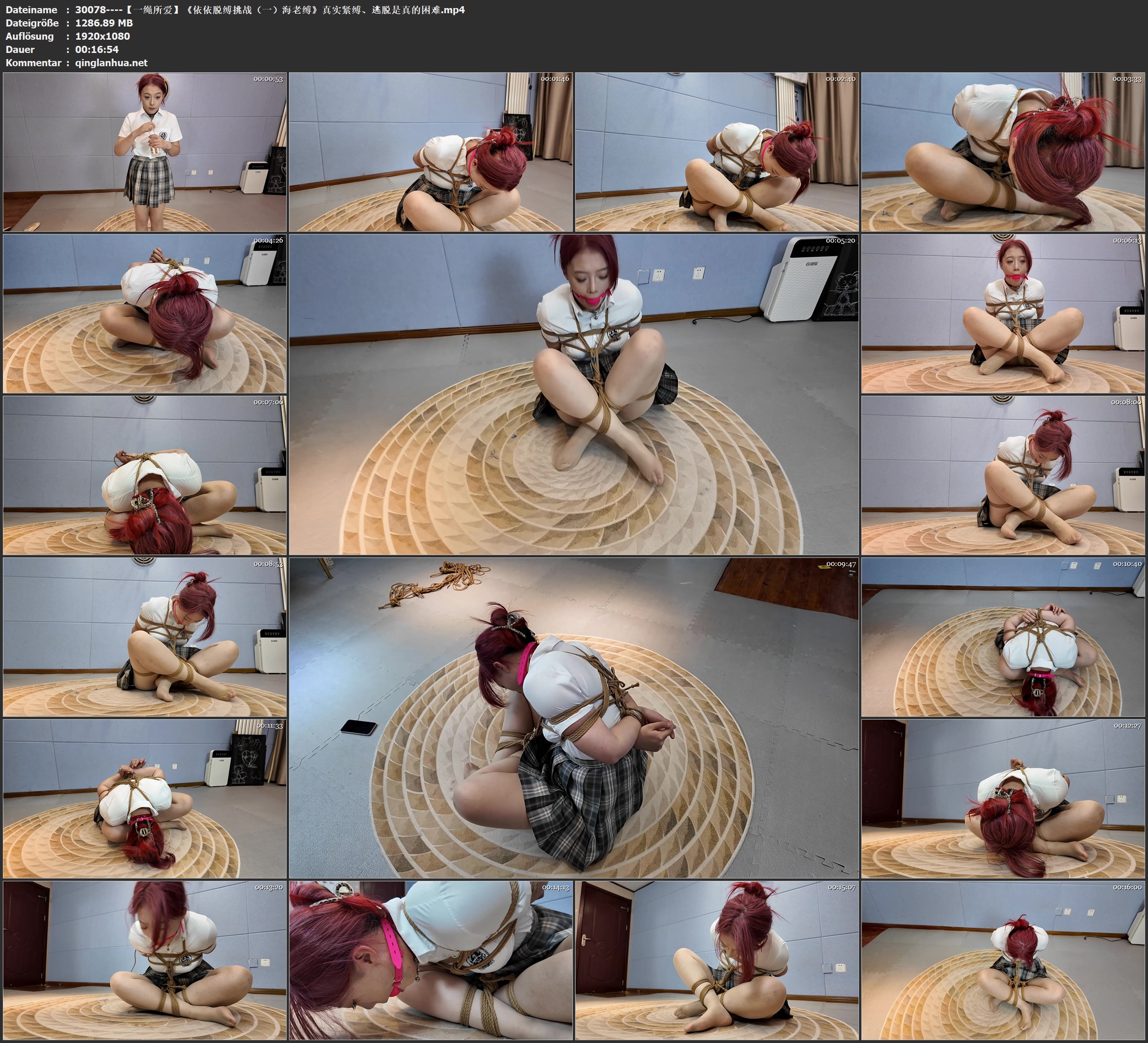Viewport: 1148px width, 1043px height.
Task: Open the frame stamped 00:06:13
Action: click(x=1003, y=313)
